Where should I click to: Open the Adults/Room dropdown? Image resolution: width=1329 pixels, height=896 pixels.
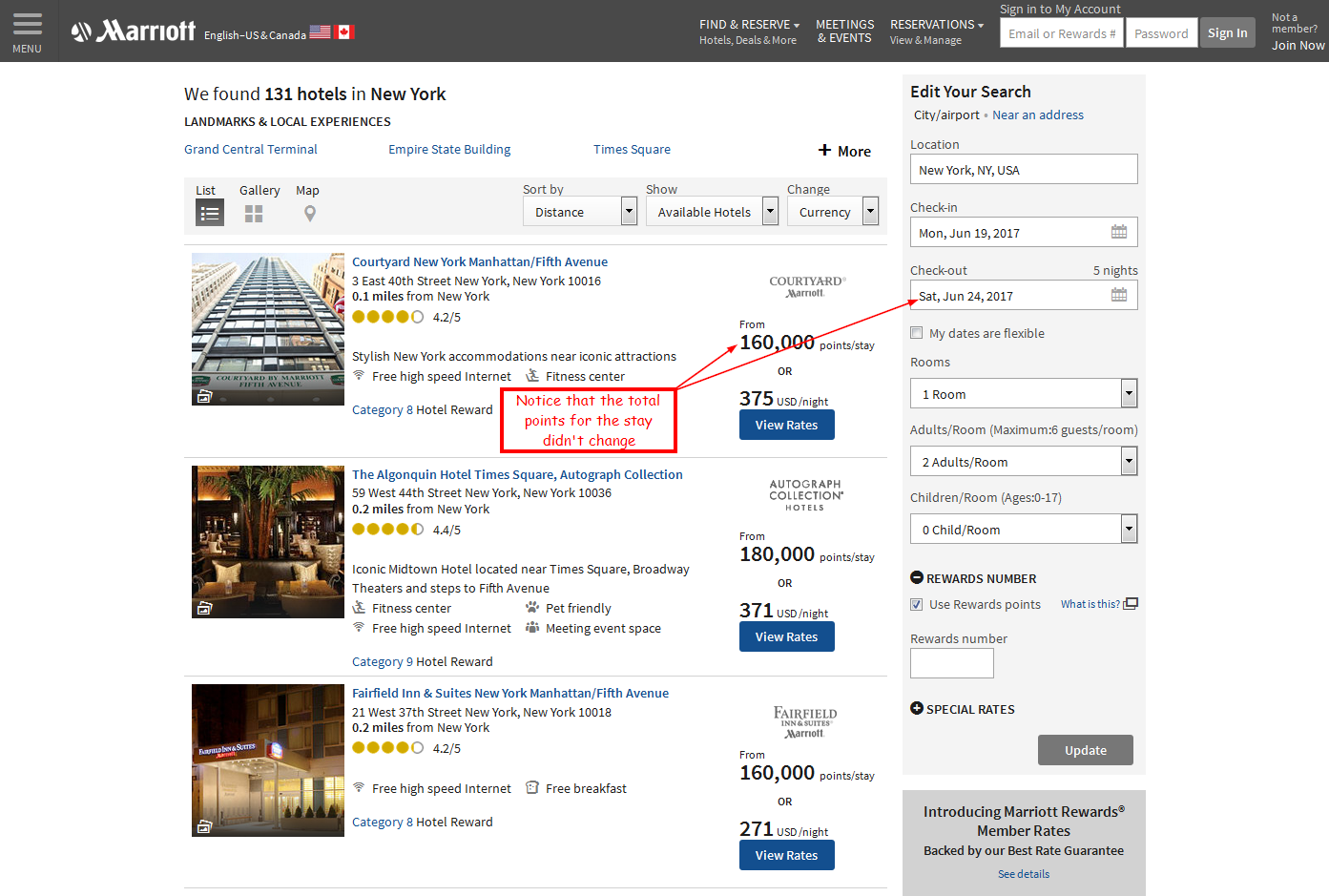pyautogui.click(x=1024, y=462)
